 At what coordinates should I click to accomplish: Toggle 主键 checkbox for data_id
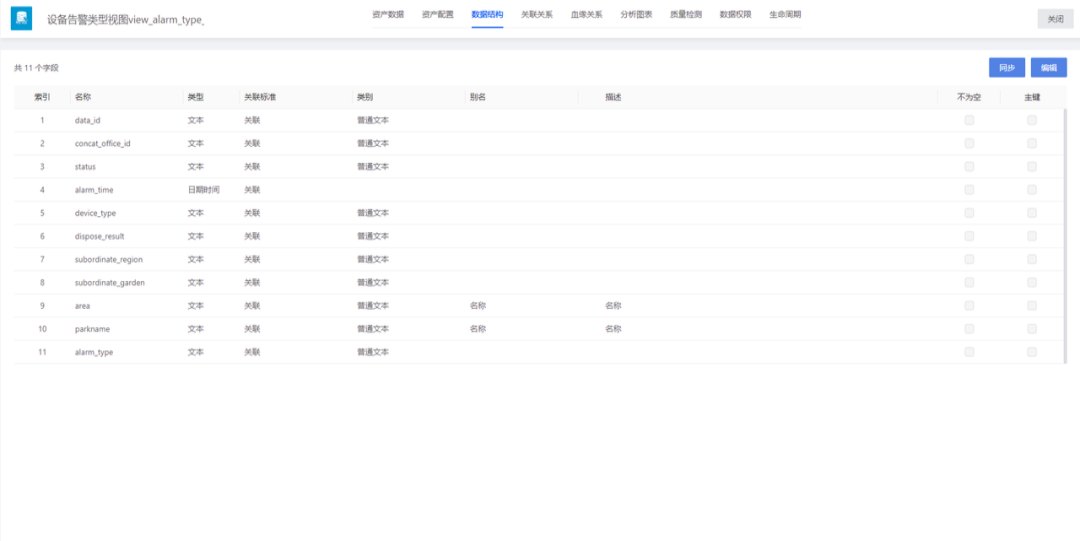1032,120
